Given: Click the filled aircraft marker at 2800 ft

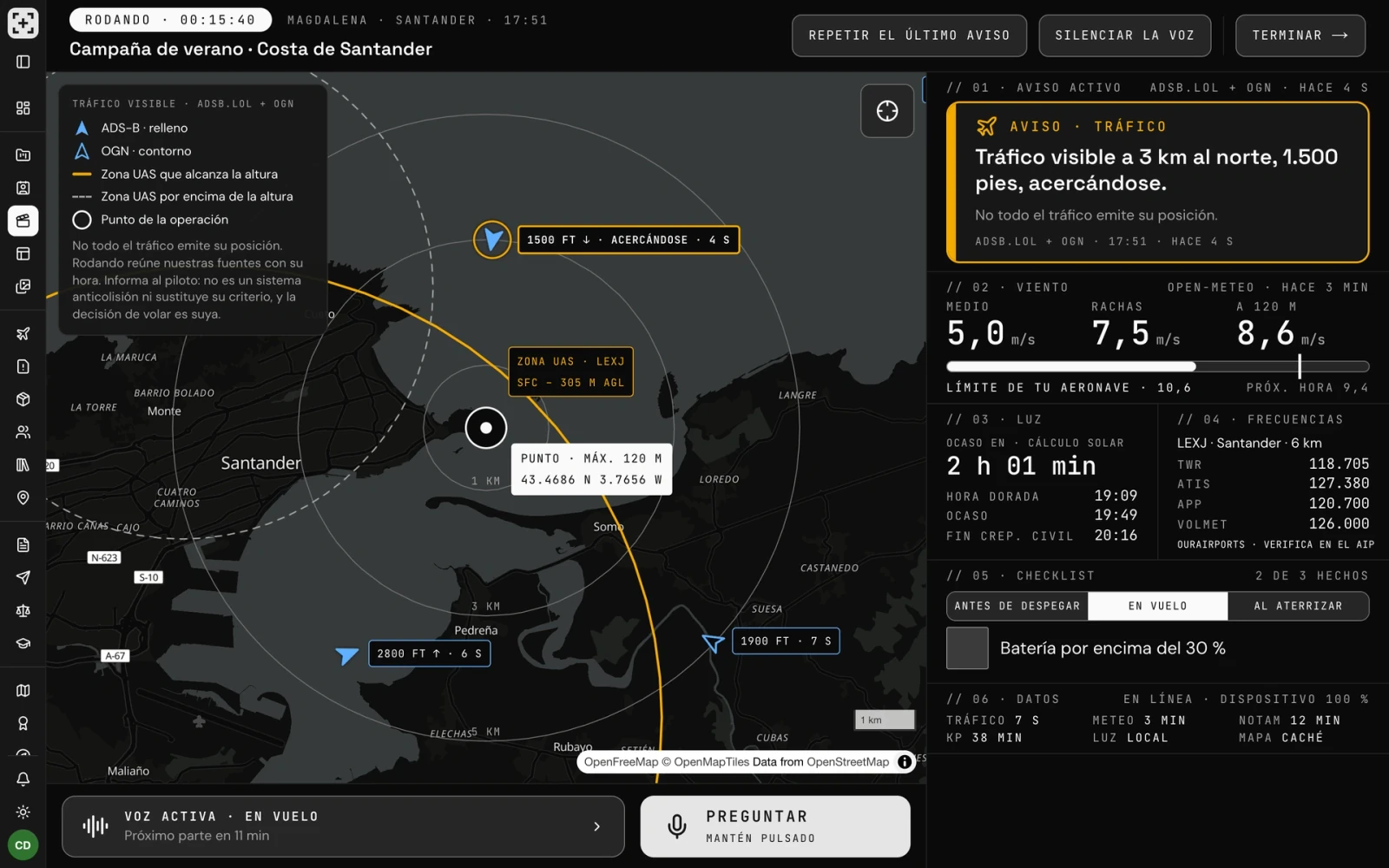Looking at the screenshot, I should (347, 654).
